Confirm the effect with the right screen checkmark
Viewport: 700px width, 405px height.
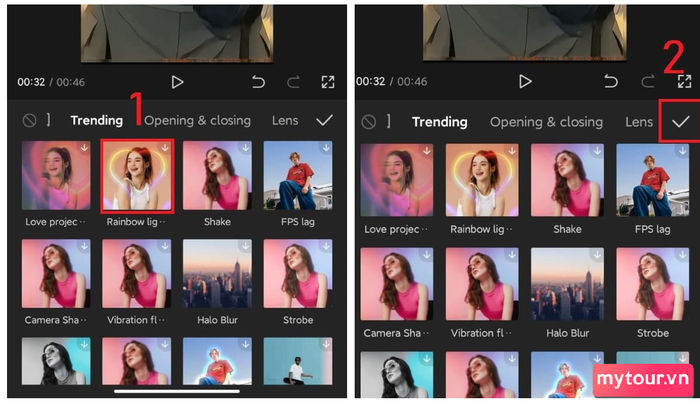(681, 121)
